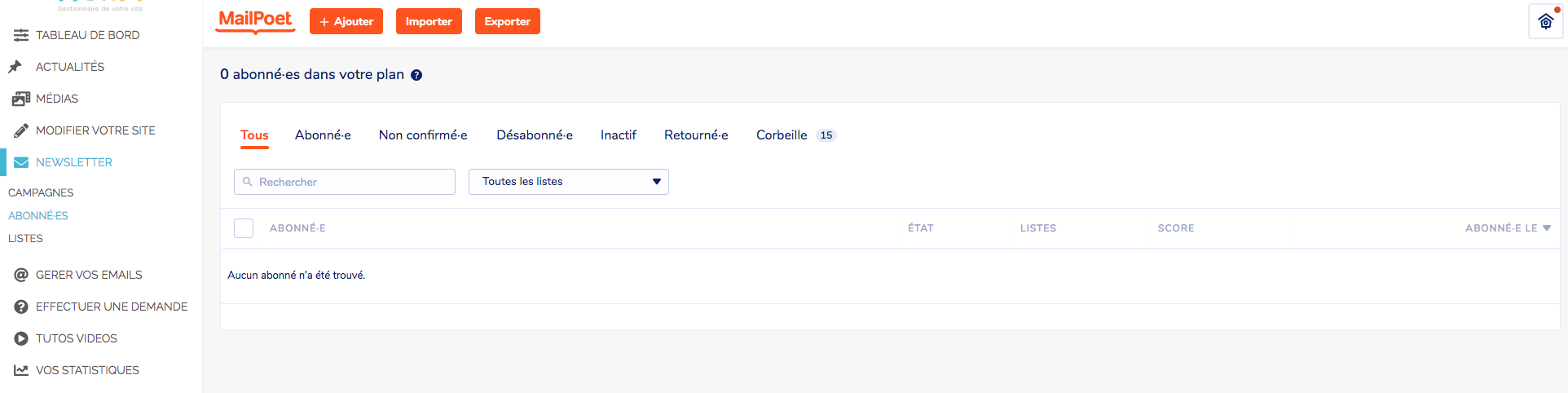Image resolution: width=1568 pixels, height=393 pixels.
Task: Click the Médias gallery icon
Action: 21,99
